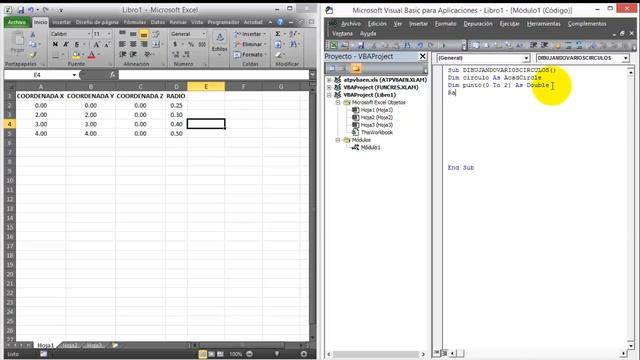640x360 pixels.
Task: Click the indent icon in VBA edit toolbar
Action: 533,45
